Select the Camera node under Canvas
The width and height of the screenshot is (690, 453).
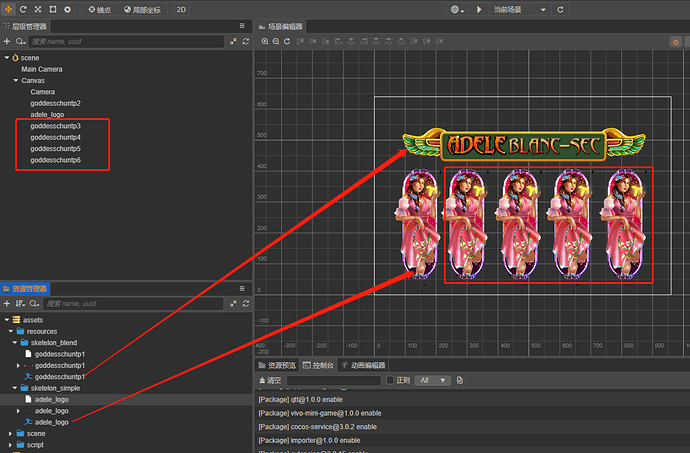43,92
